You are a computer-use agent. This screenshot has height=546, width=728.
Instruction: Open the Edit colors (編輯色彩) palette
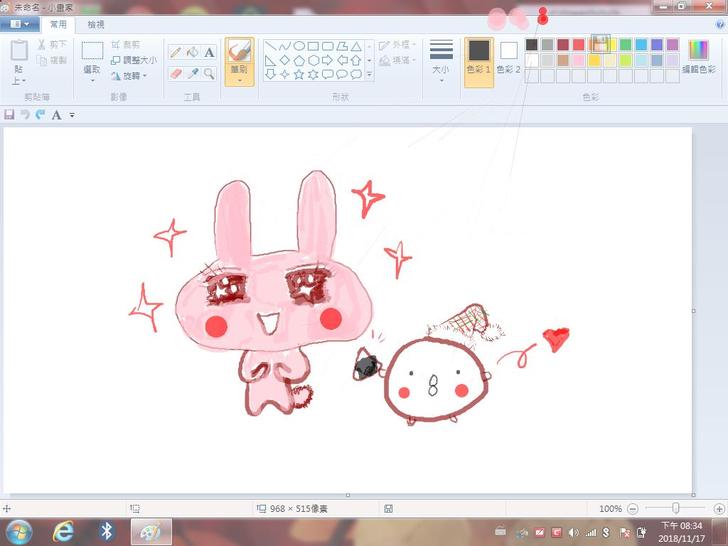coord(697,55)
